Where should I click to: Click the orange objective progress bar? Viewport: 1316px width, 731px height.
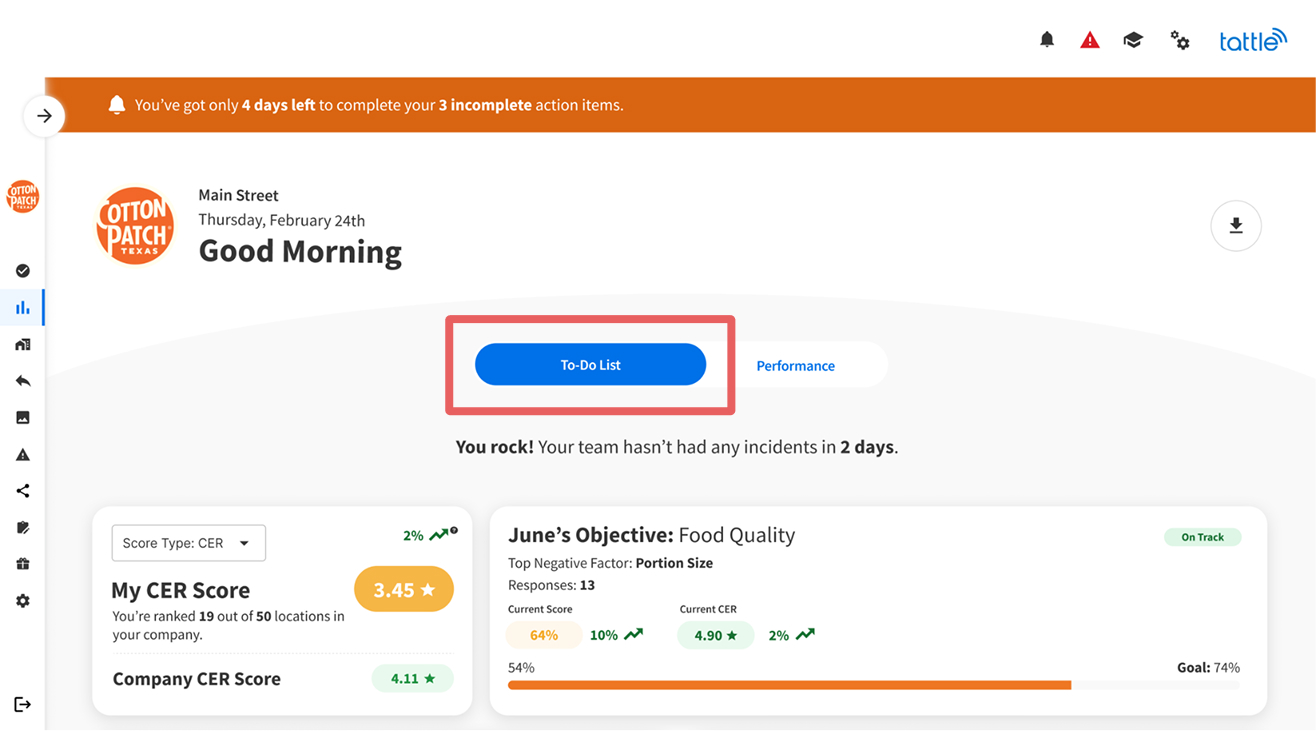point(789,685)
